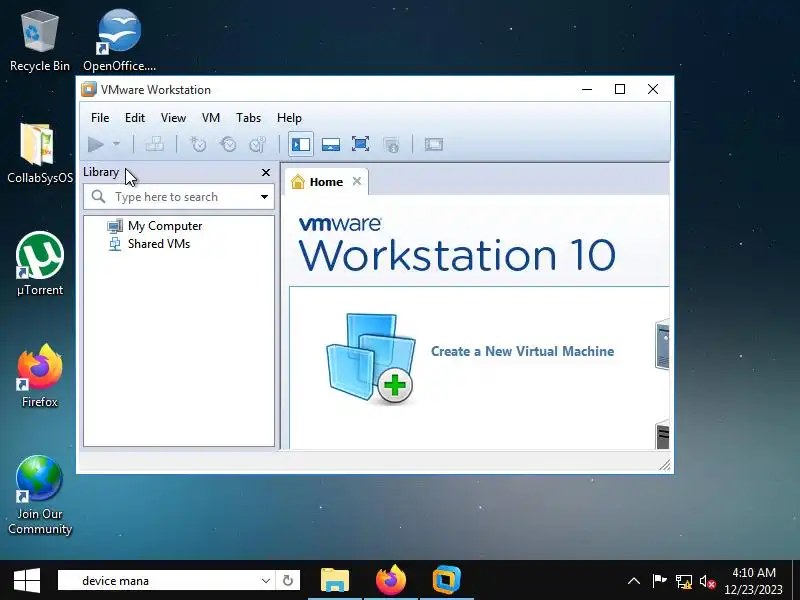This screenshot has height=600, width=800.
Task: Expand the Library search filter dropdown
Action: tap(264, 197)
